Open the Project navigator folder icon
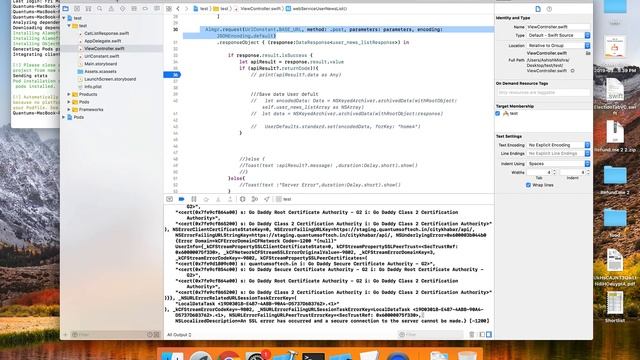640x360 pixels. click(66, 9)
